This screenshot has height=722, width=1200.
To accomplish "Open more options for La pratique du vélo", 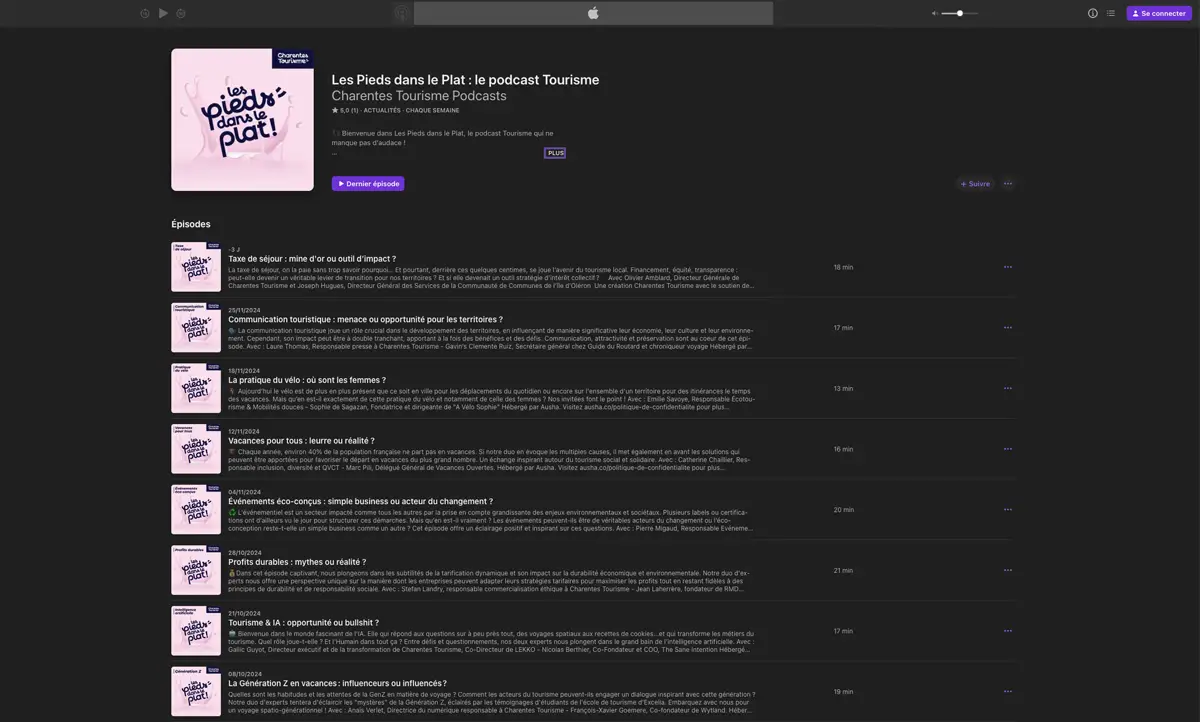I will point(1008,388).
